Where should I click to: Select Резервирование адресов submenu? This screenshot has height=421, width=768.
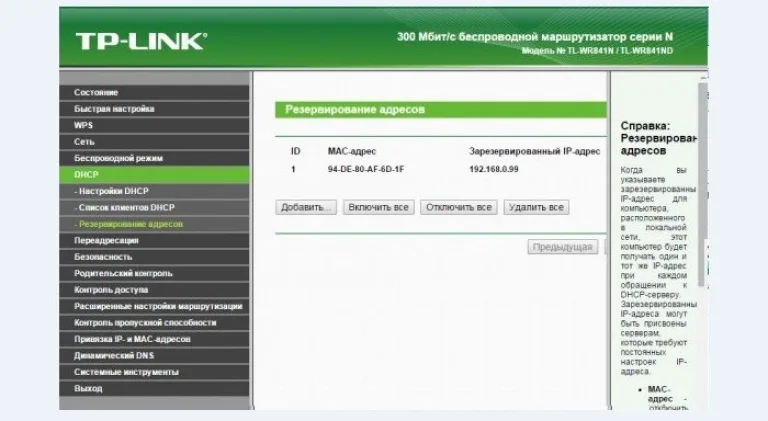point(154,224)
